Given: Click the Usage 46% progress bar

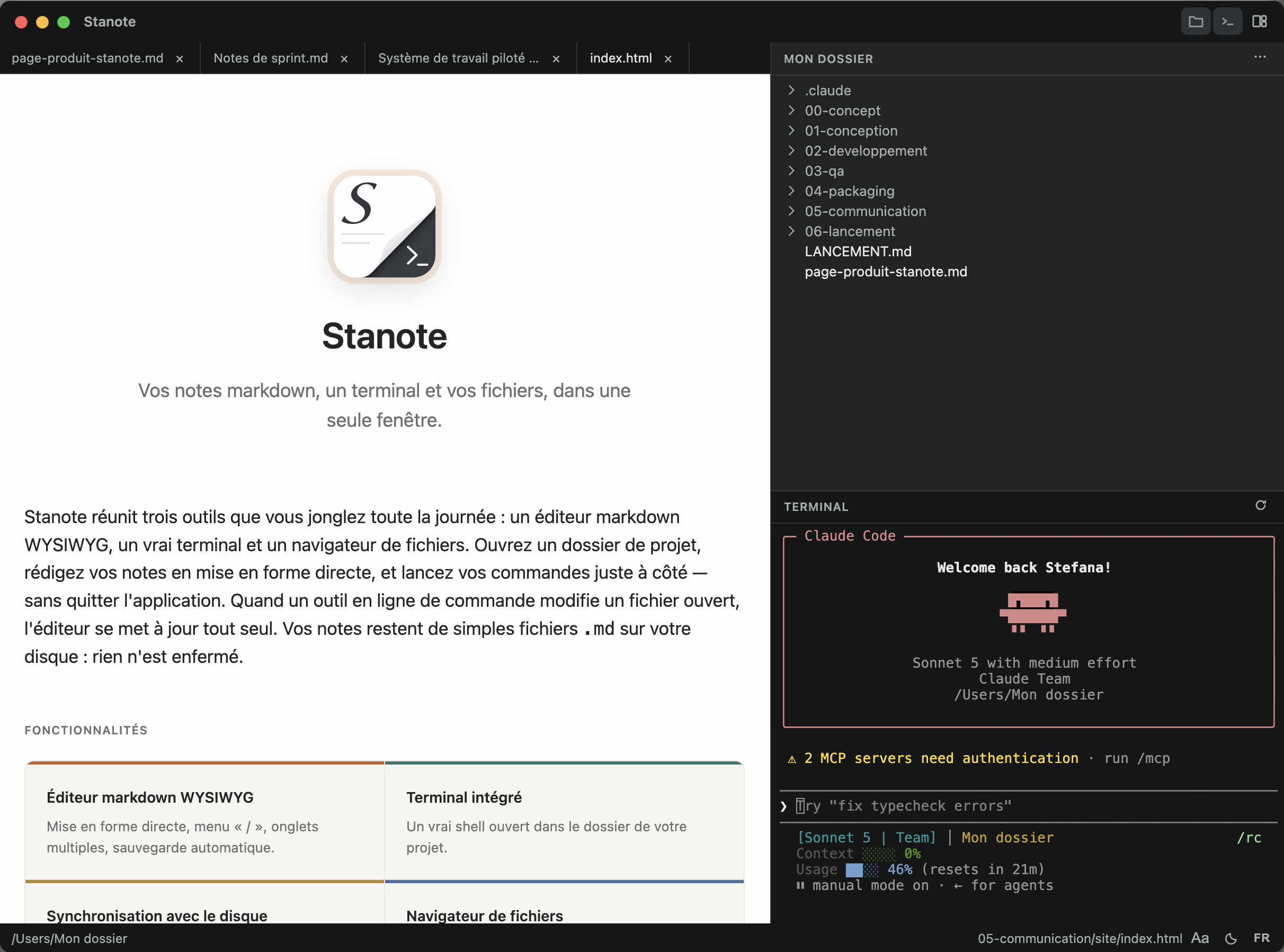Looking at the screenshot, I should (x=862, y=869).
